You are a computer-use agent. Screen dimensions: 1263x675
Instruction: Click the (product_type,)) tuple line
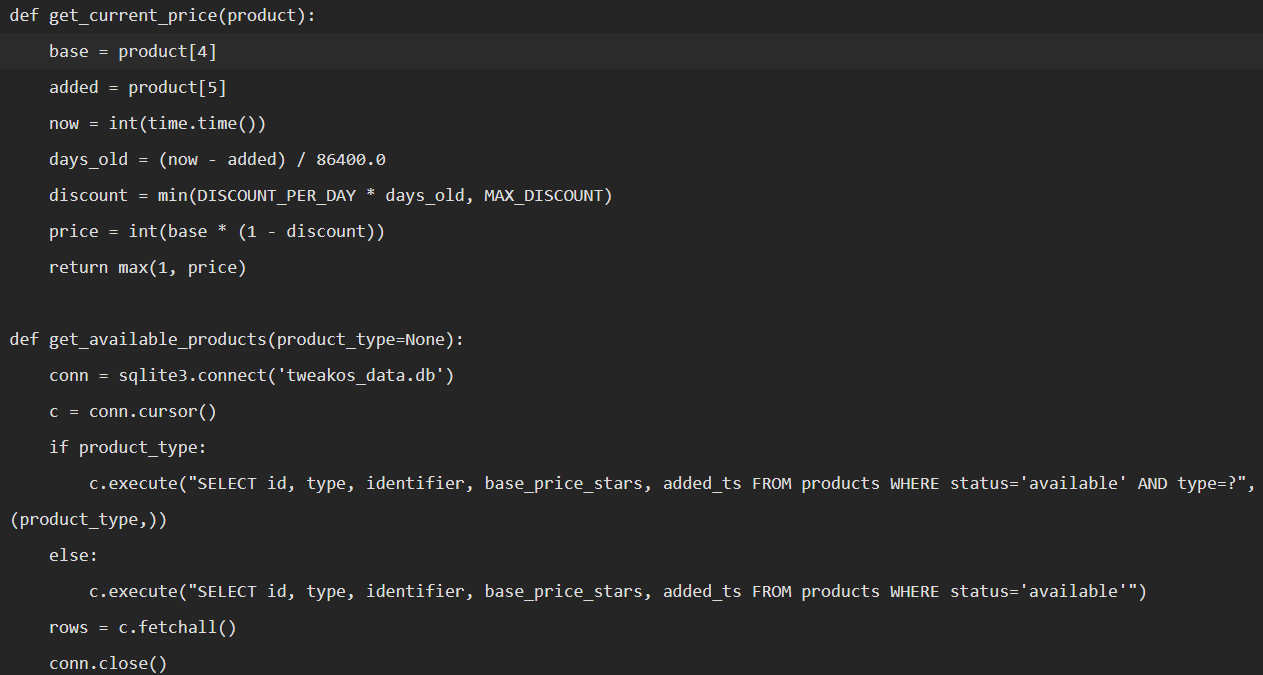click(88, 519)
